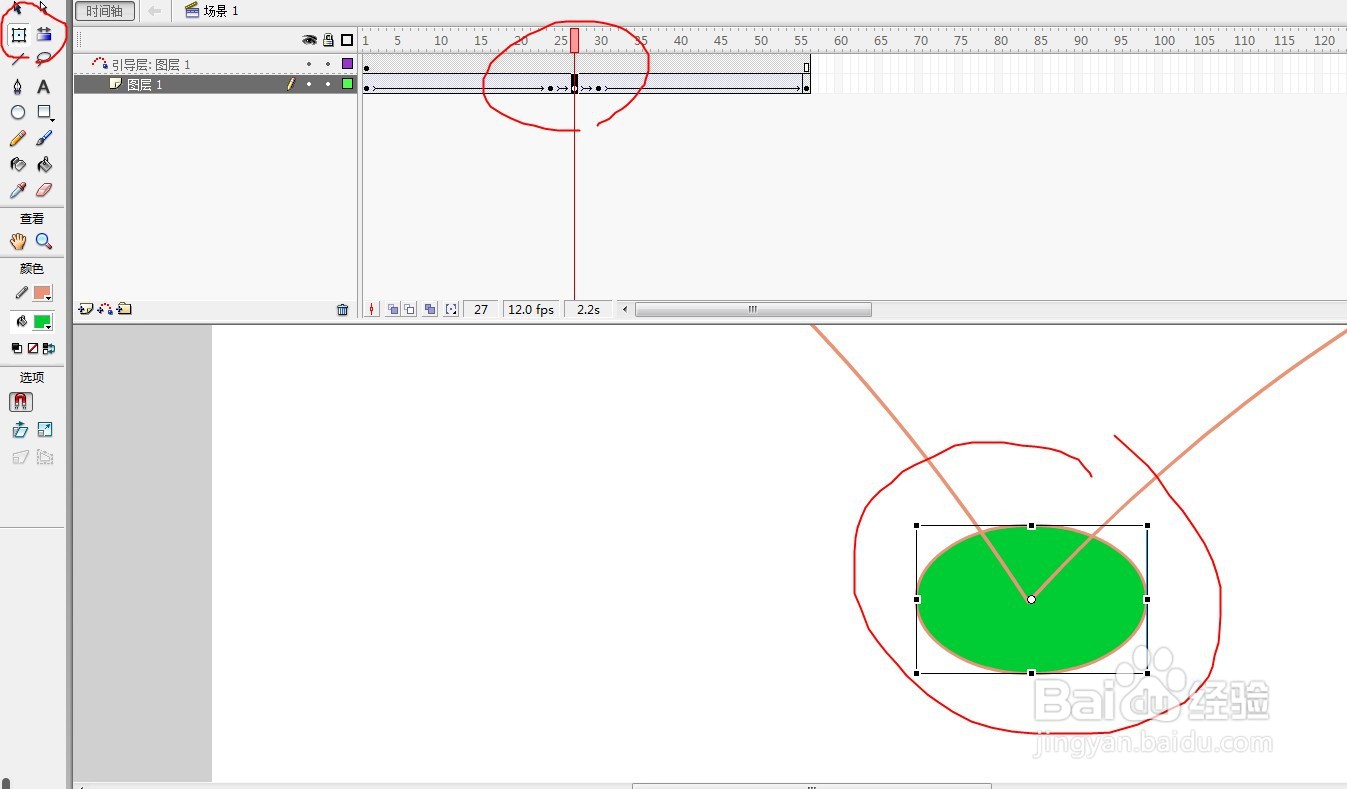Insert a new layer

coord(86,309)
